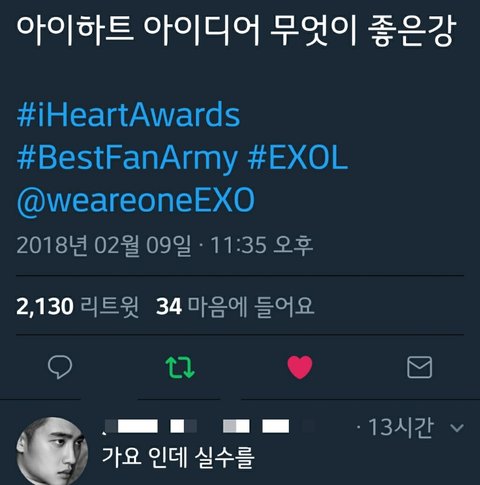Unlike the tweet via red heart

[300, 367]
